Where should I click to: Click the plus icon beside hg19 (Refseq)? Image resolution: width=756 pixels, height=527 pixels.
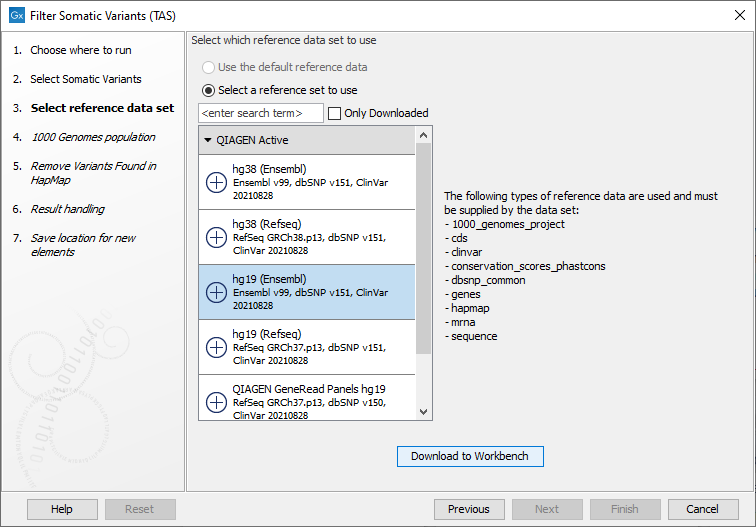(216, 347)
